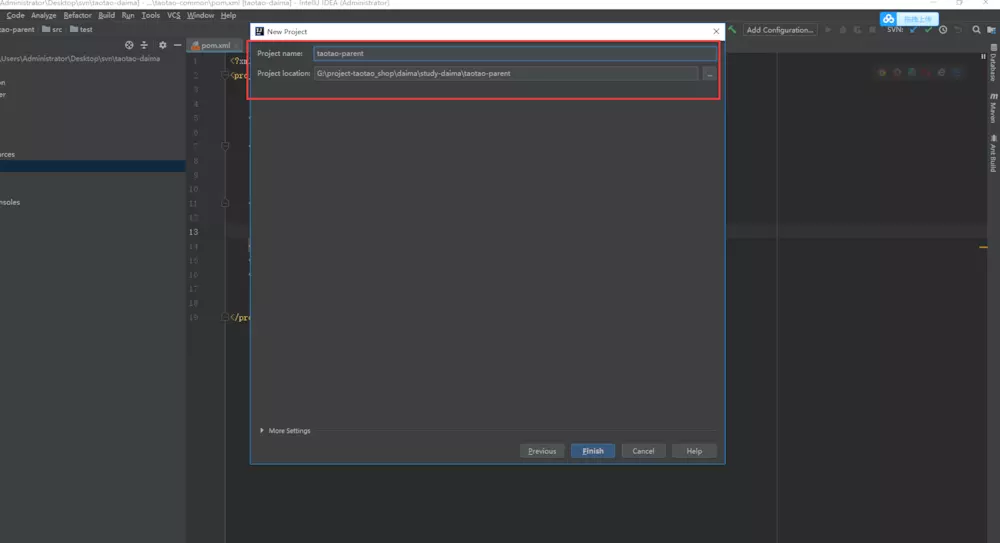
Task: Cancel the New Project dialog
Action: coord(643,451)
